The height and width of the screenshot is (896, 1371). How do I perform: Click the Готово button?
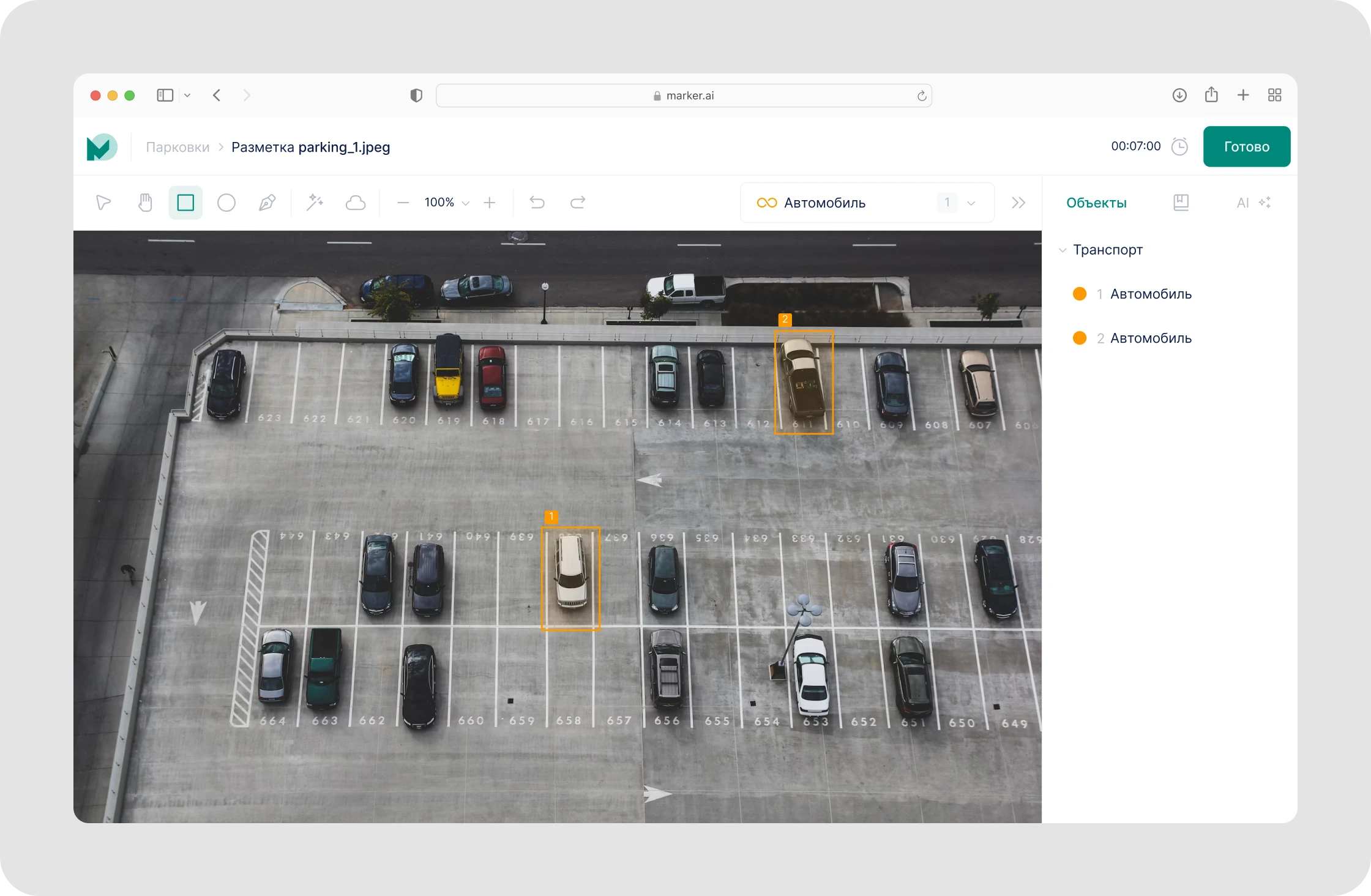[1247, 146]
